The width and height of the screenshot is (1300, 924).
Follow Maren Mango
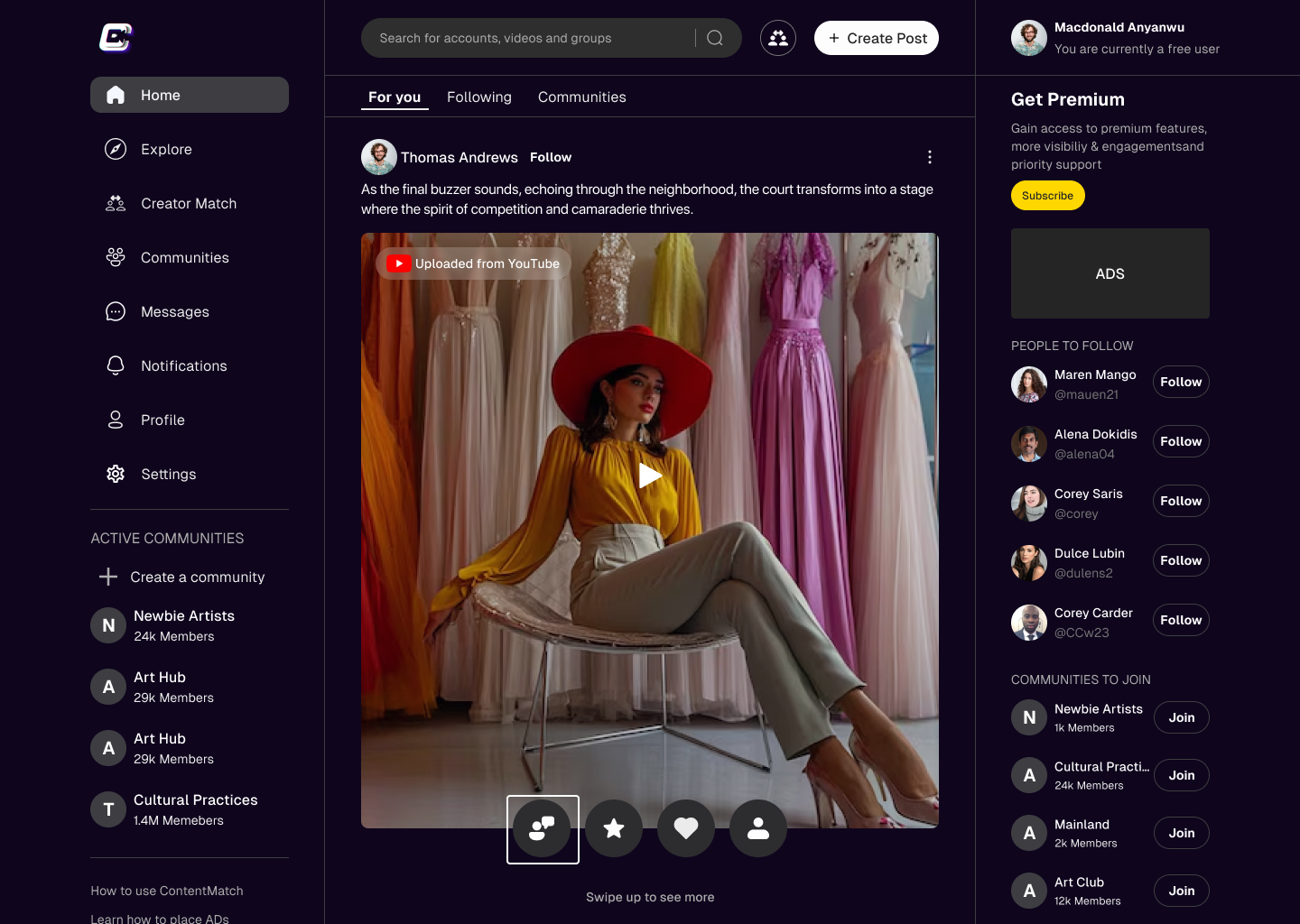(1181, 382)
